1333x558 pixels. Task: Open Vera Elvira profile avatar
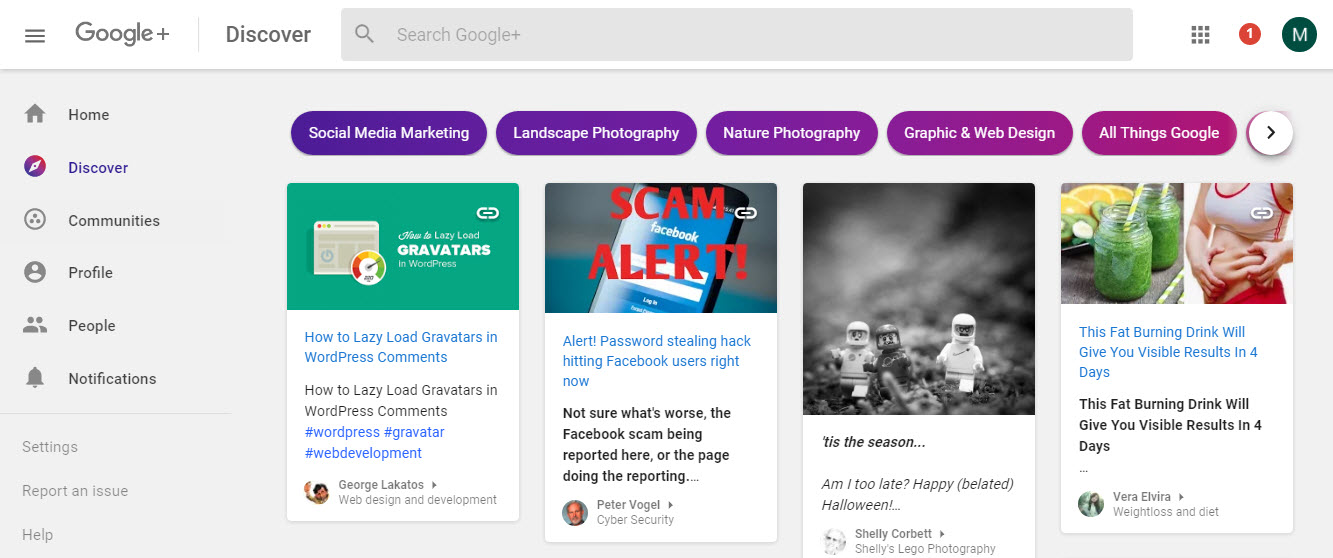pos(1091,504)
